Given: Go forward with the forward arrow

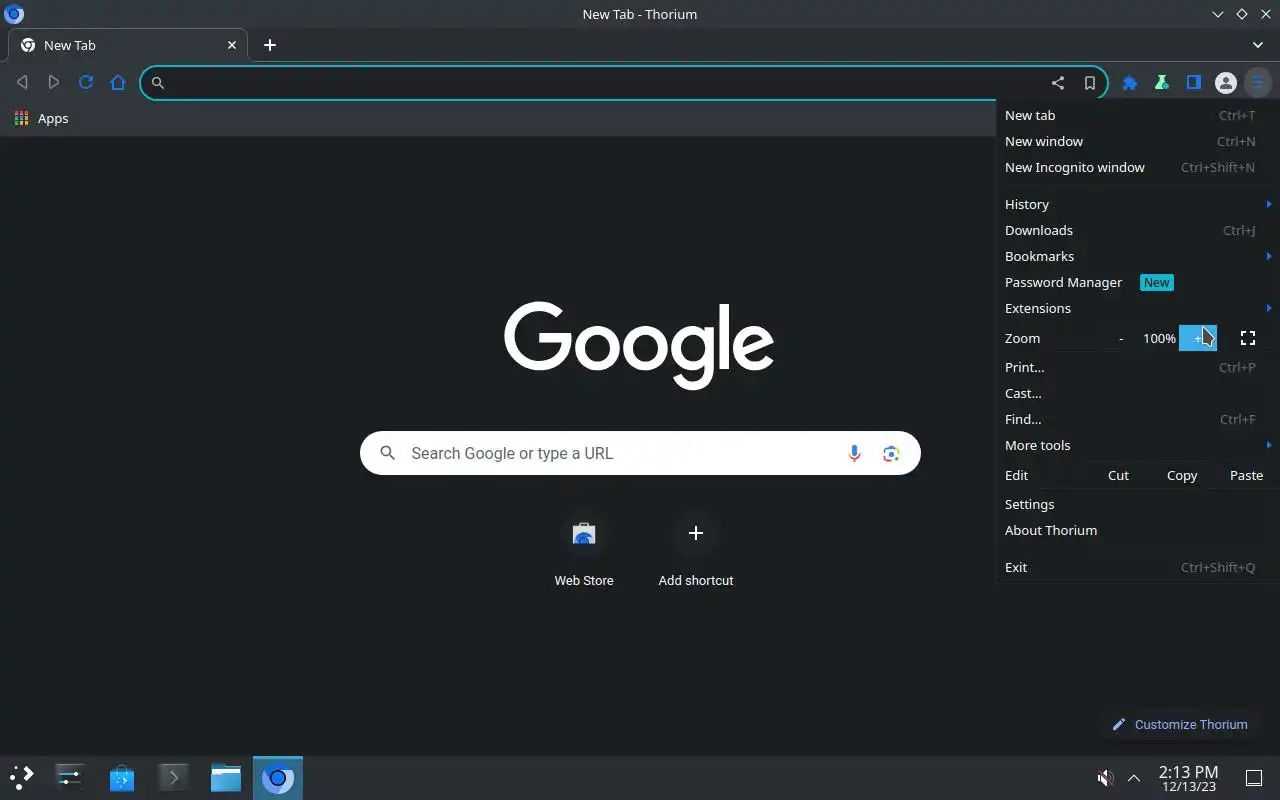Looking at the screenshot, I should pos(54,83).
